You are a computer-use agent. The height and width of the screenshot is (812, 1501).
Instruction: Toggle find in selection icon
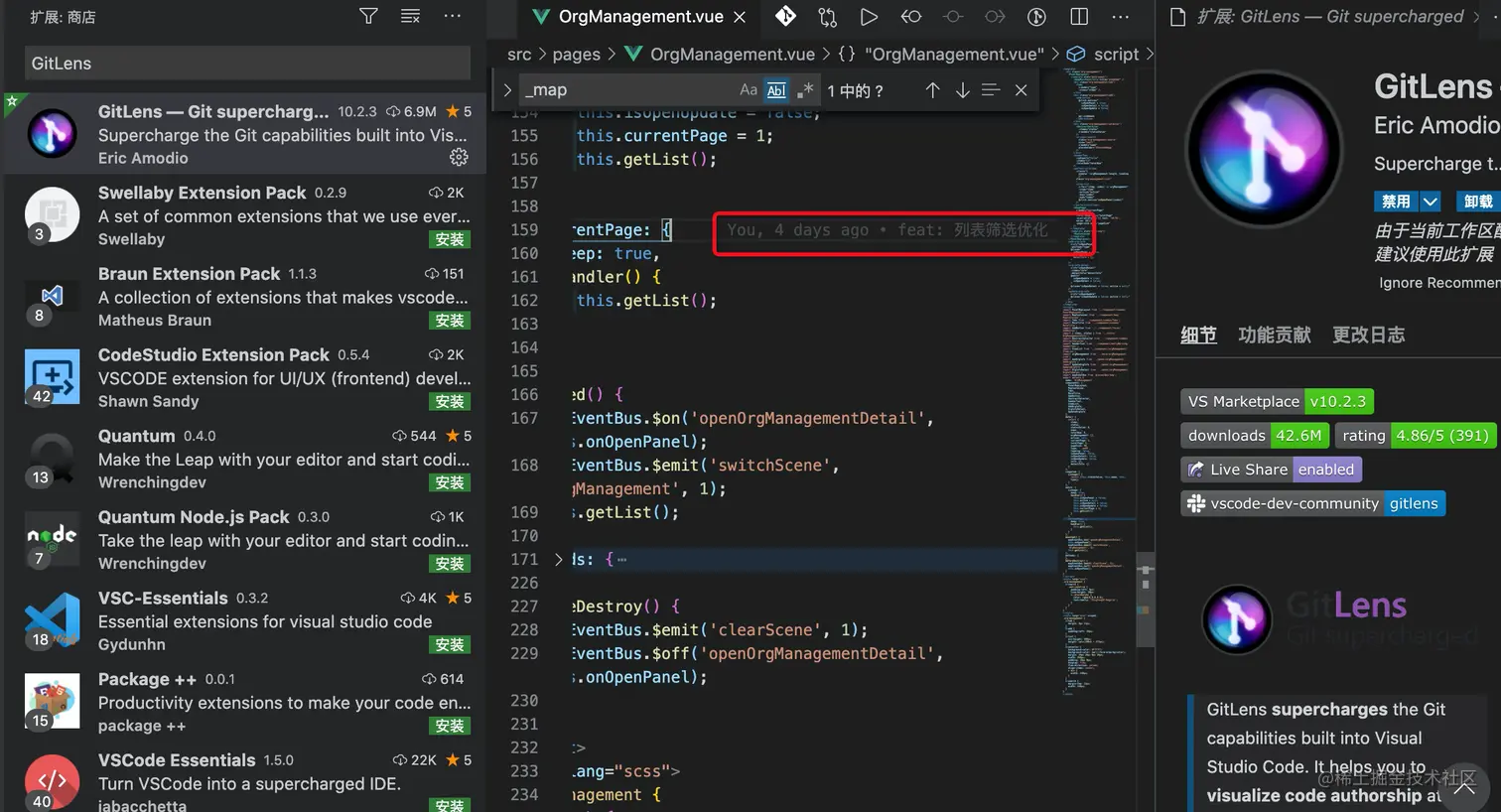coord(991,90)
